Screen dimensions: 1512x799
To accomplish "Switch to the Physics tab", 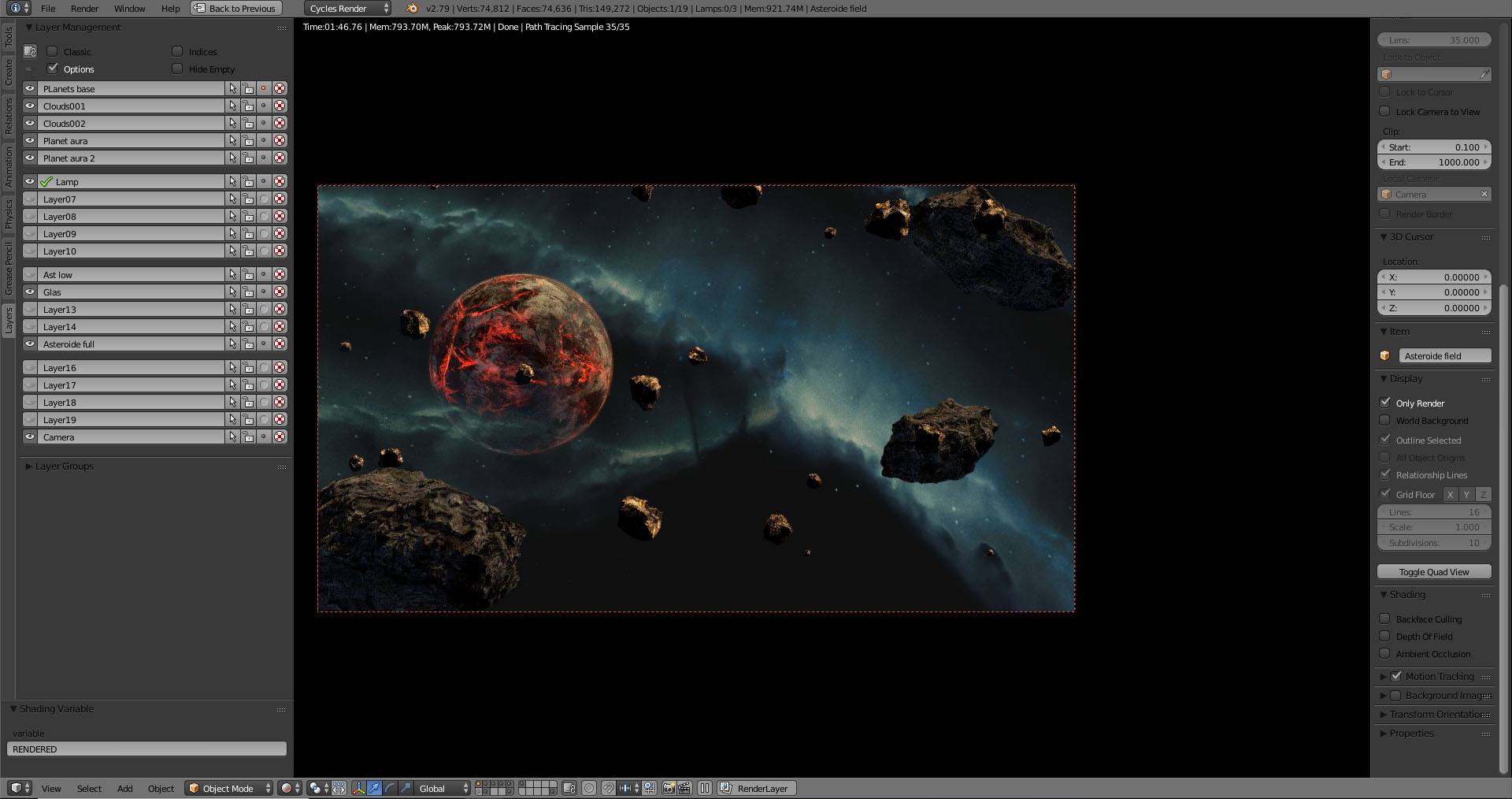I will point(9,213).
